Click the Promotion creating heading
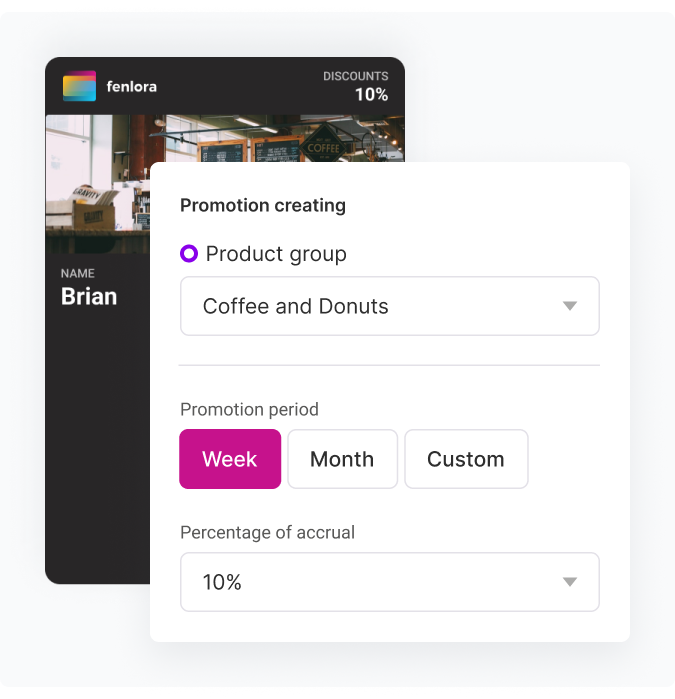The height and width of the screenshot is (699, 675). [263, 205]
